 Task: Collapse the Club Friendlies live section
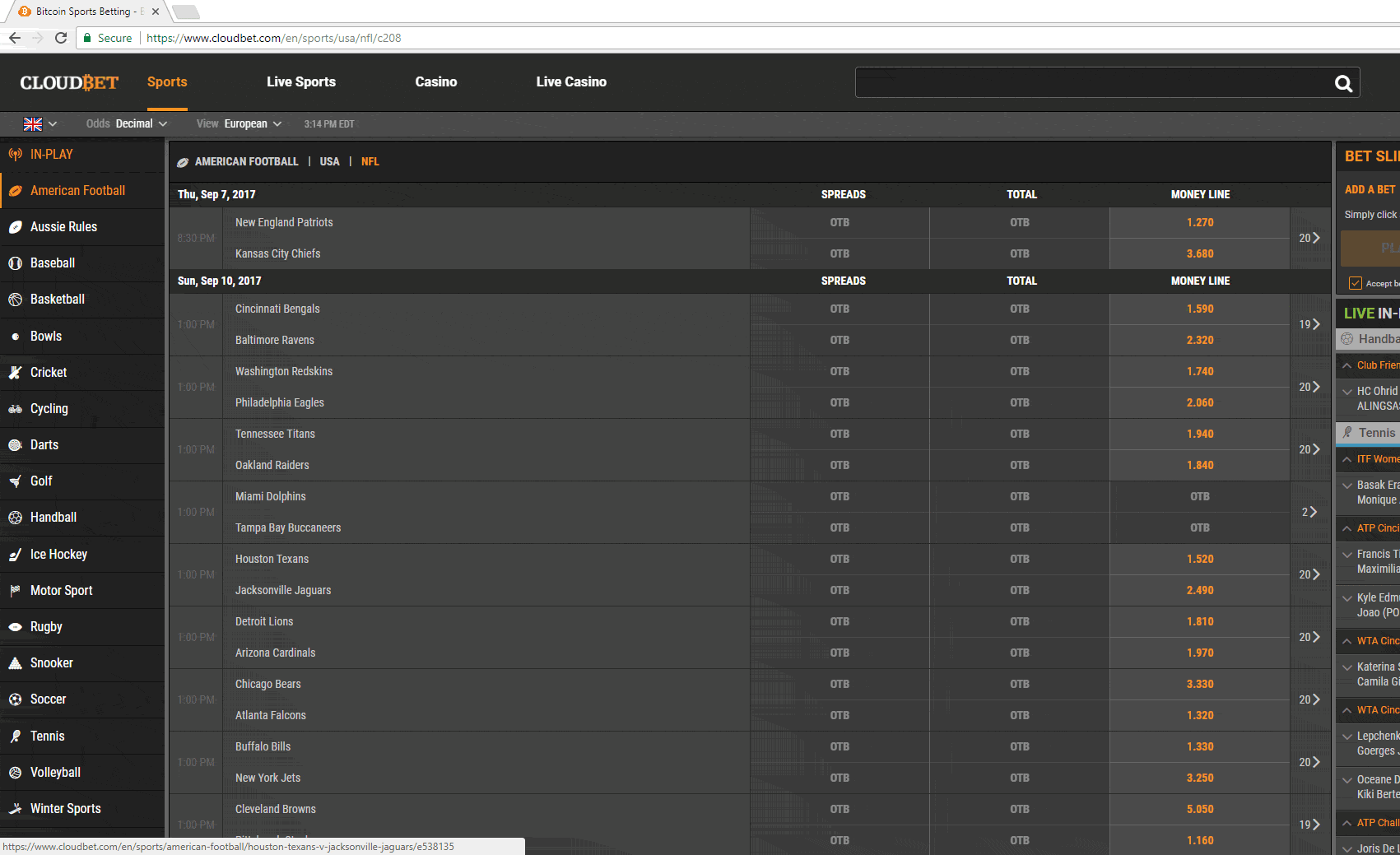click(1347, 365)
